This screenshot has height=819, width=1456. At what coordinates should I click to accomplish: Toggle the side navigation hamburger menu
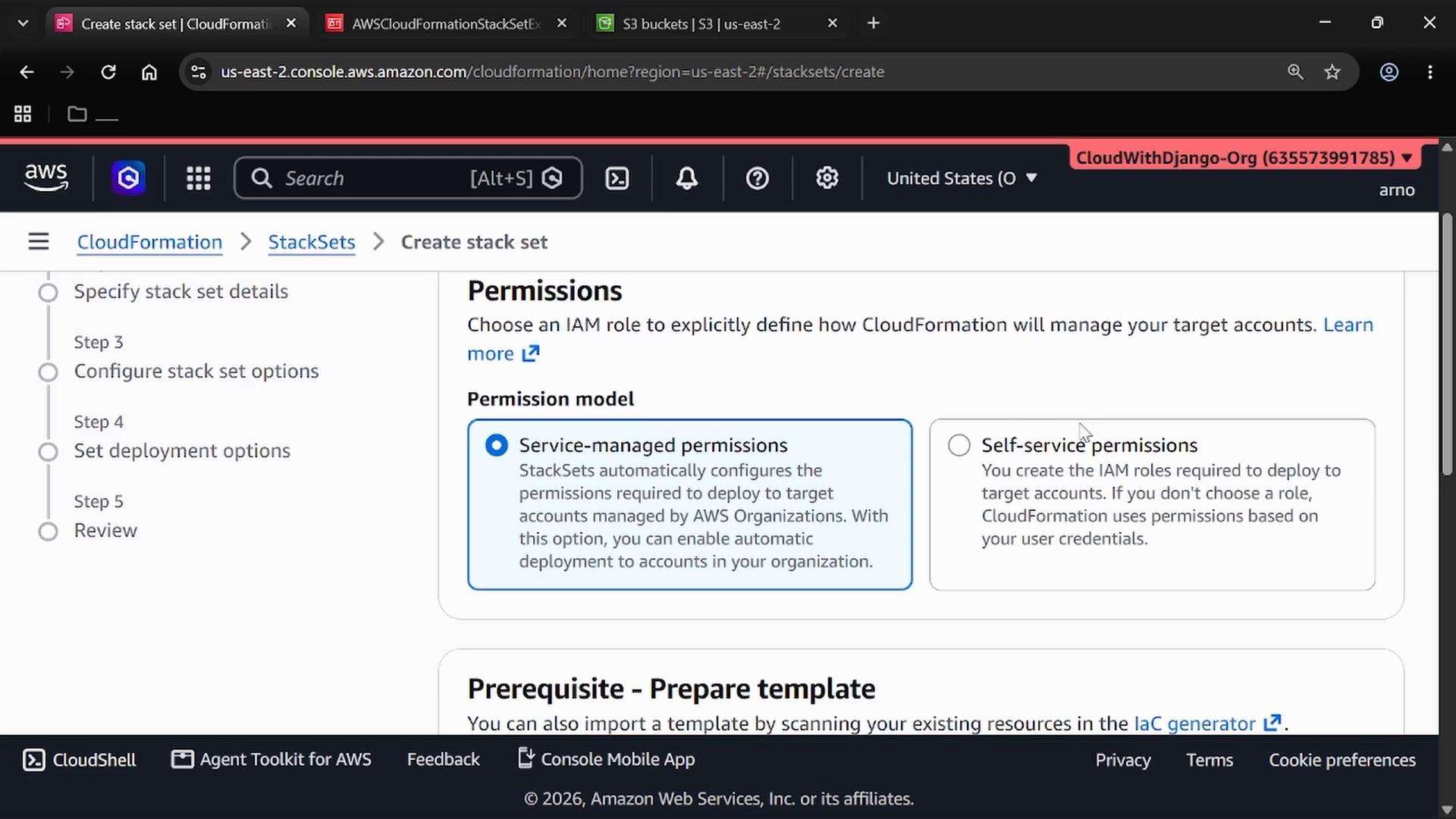[39, 242]
